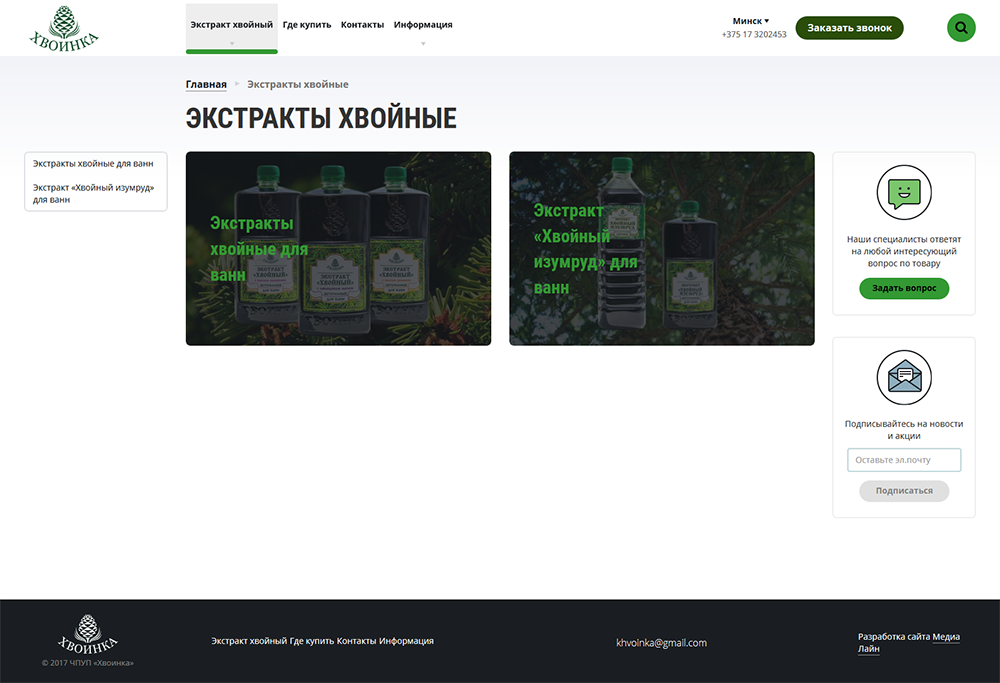Screen dimensions: 1000x683
Task: Click the green chat smiley icon
Action: pyautogui.click(x=904, y=193)
